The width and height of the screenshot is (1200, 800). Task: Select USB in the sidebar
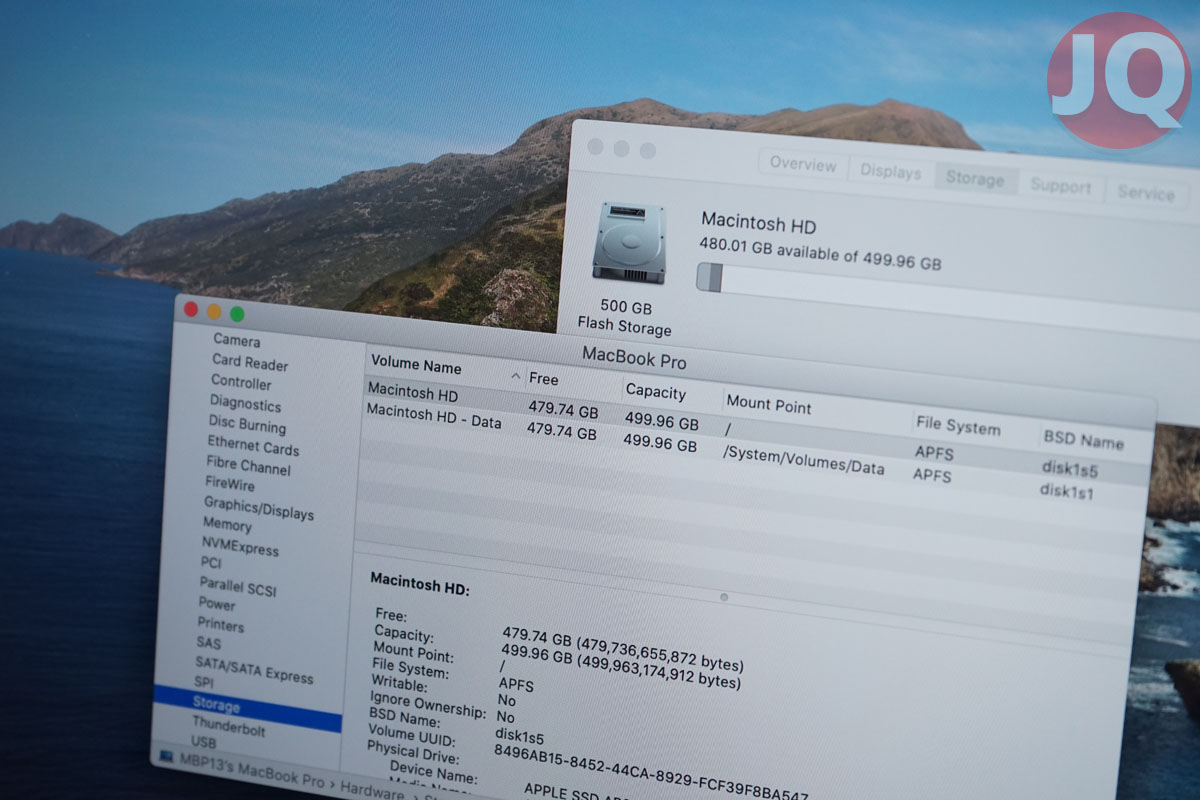click(203, 742)
